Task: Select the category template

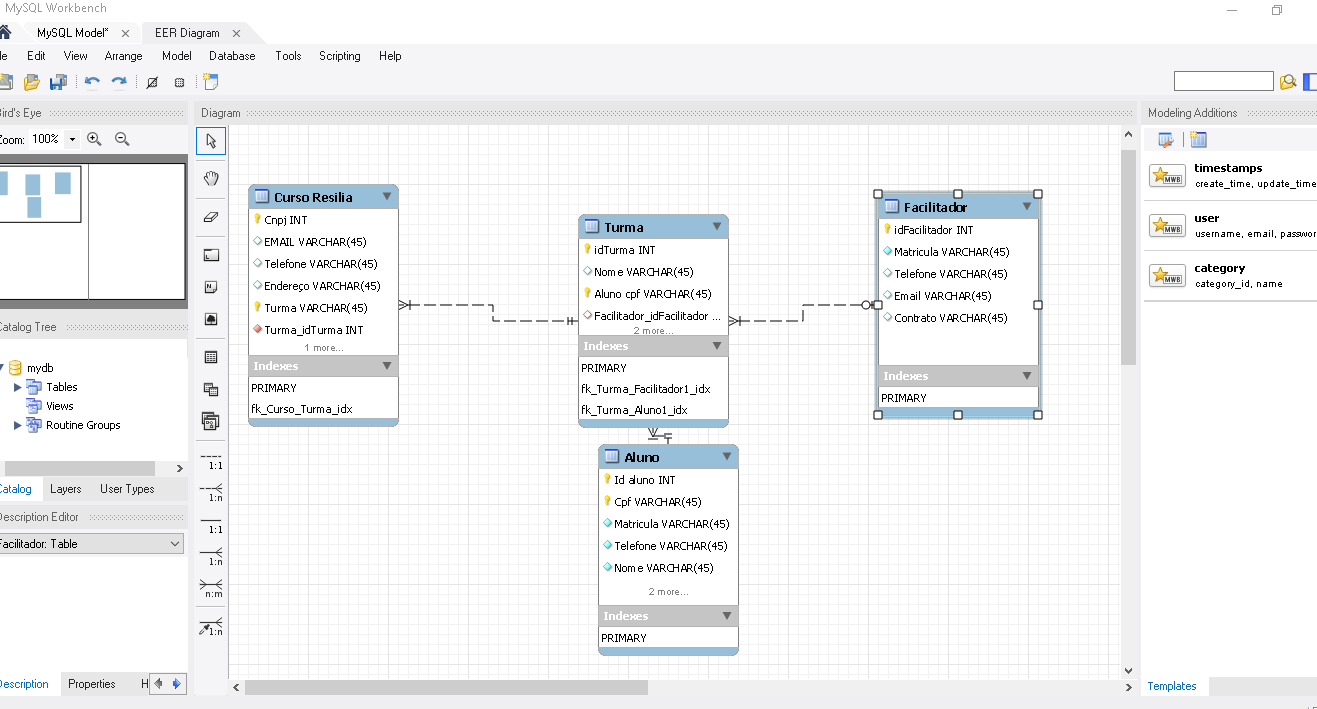Action: (1230, 276)
